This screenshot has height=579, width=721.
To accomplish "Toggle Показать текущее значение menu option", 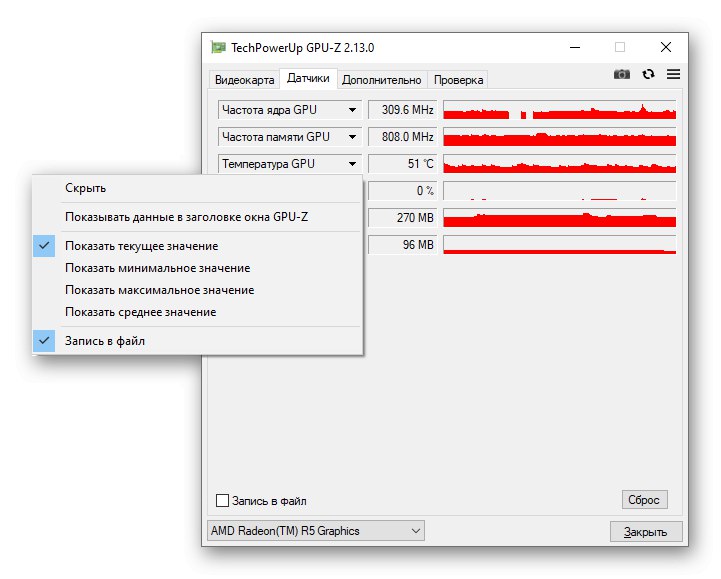I will pyautogui.click(x=198, y=246).
